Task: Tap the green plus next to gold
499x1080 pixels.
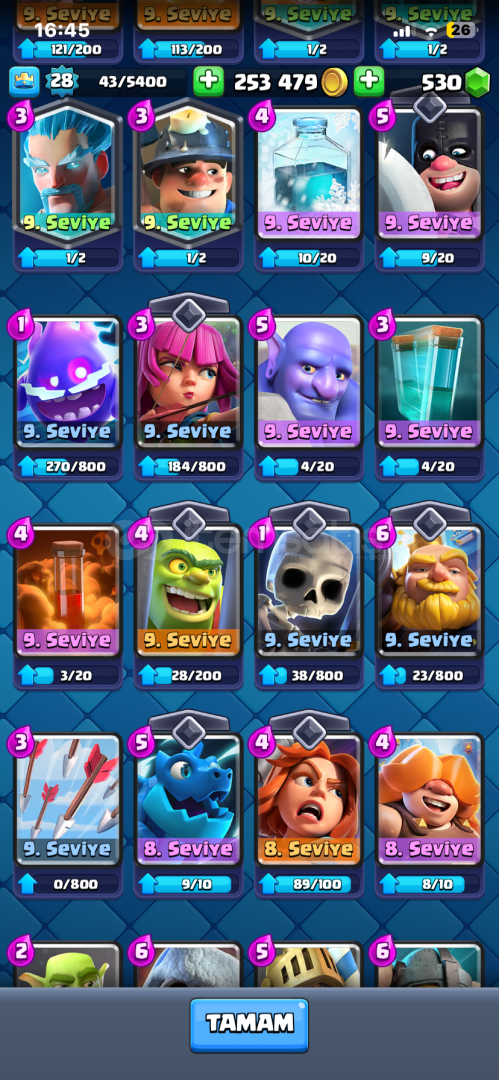Action: tap(208, 82)
